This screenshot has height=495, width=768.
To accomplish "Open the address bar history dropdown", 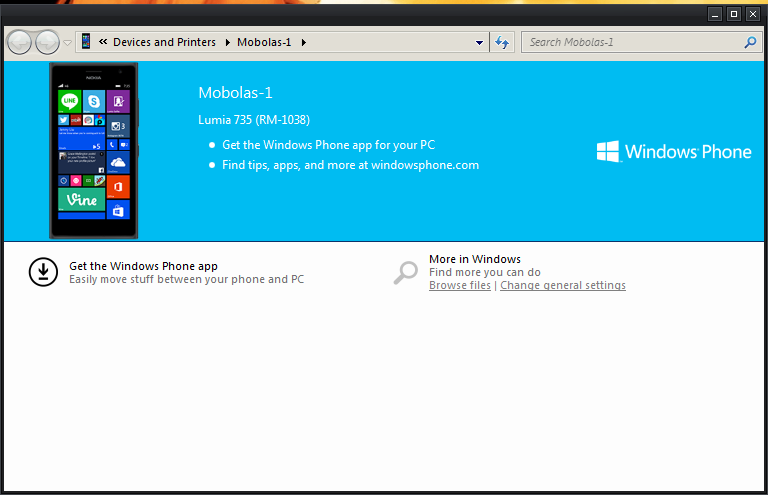I will 480,43.
